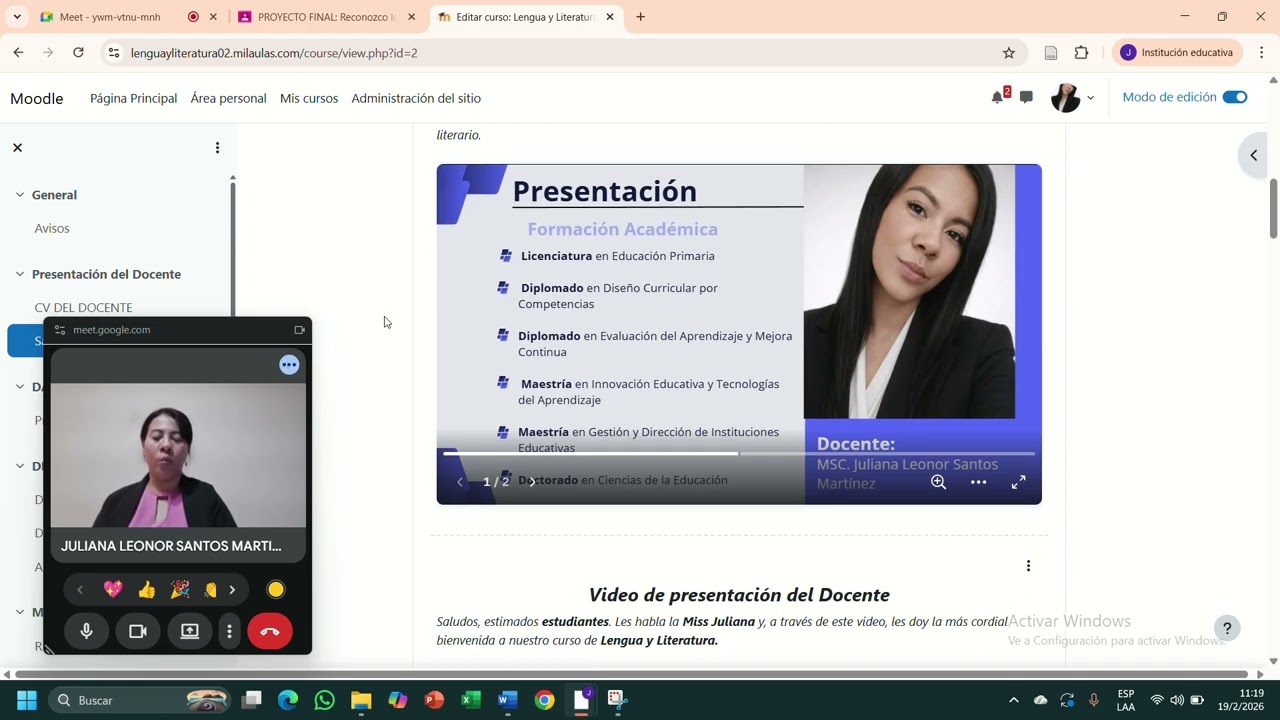
Task: Open more options on the embedded presentation
Action: (x=979, y=482)
